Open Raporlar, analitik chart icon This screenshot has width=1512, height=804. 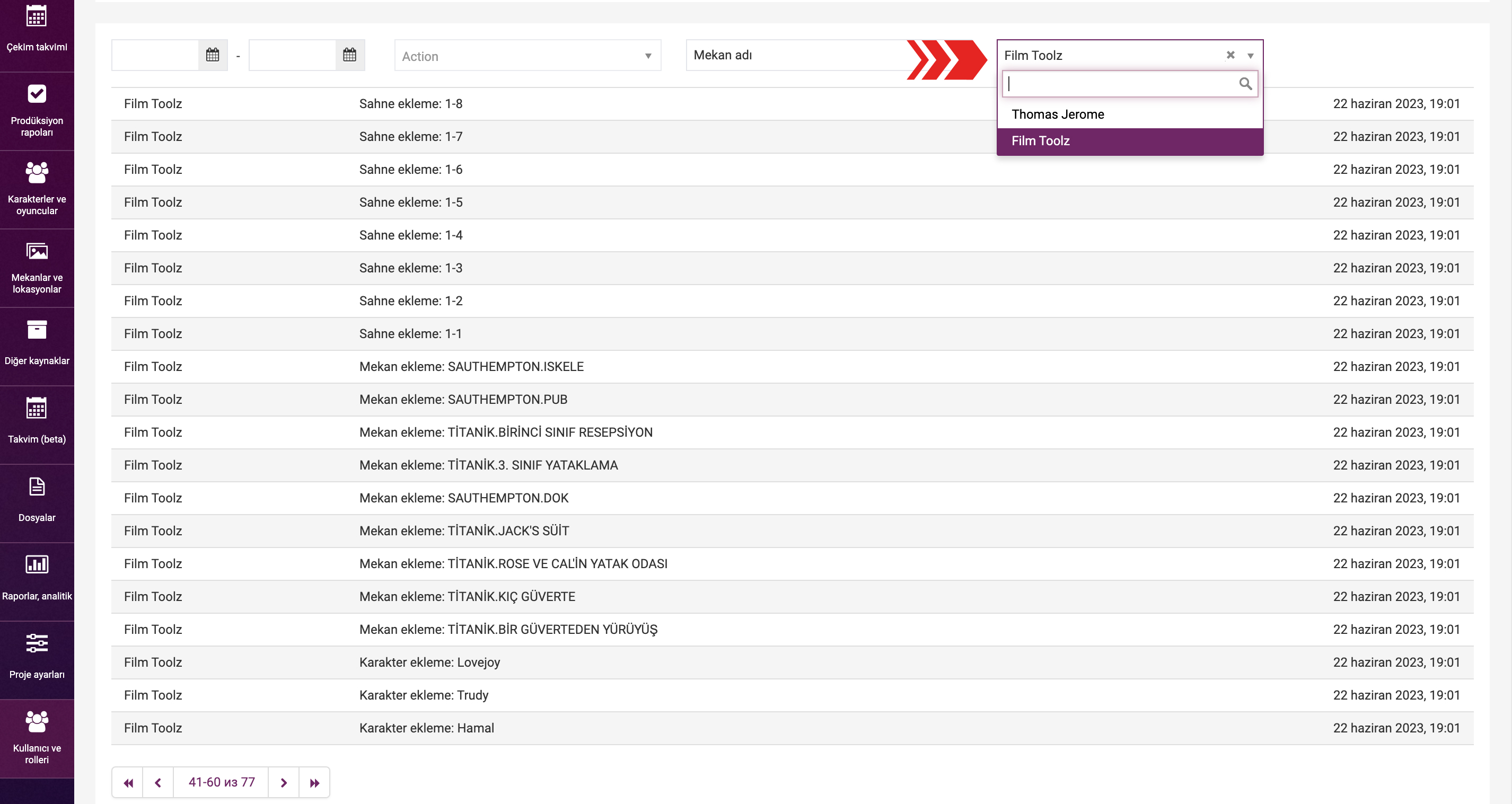[x=37, y=564]
